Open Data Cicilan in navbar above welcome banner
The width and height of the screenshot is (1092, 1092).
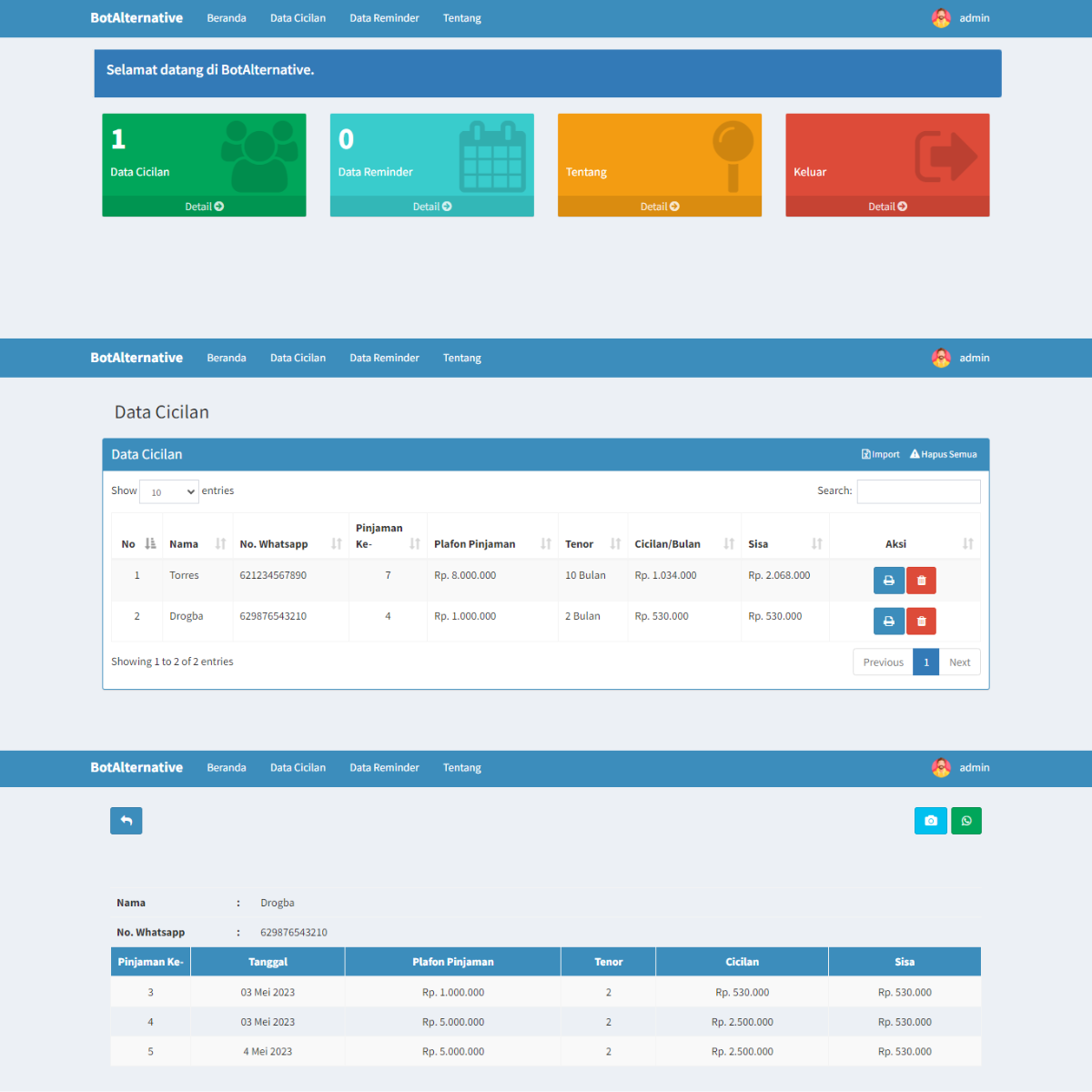point(298,18)
